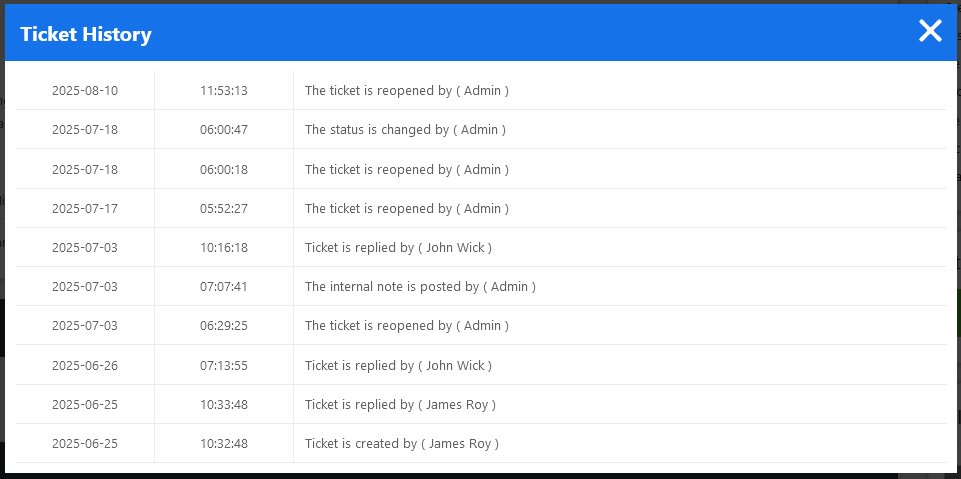The width and height of the screenshot is (961, 479).
Task: Click the 07:07:41 time cell
Action: pos(224,287)
